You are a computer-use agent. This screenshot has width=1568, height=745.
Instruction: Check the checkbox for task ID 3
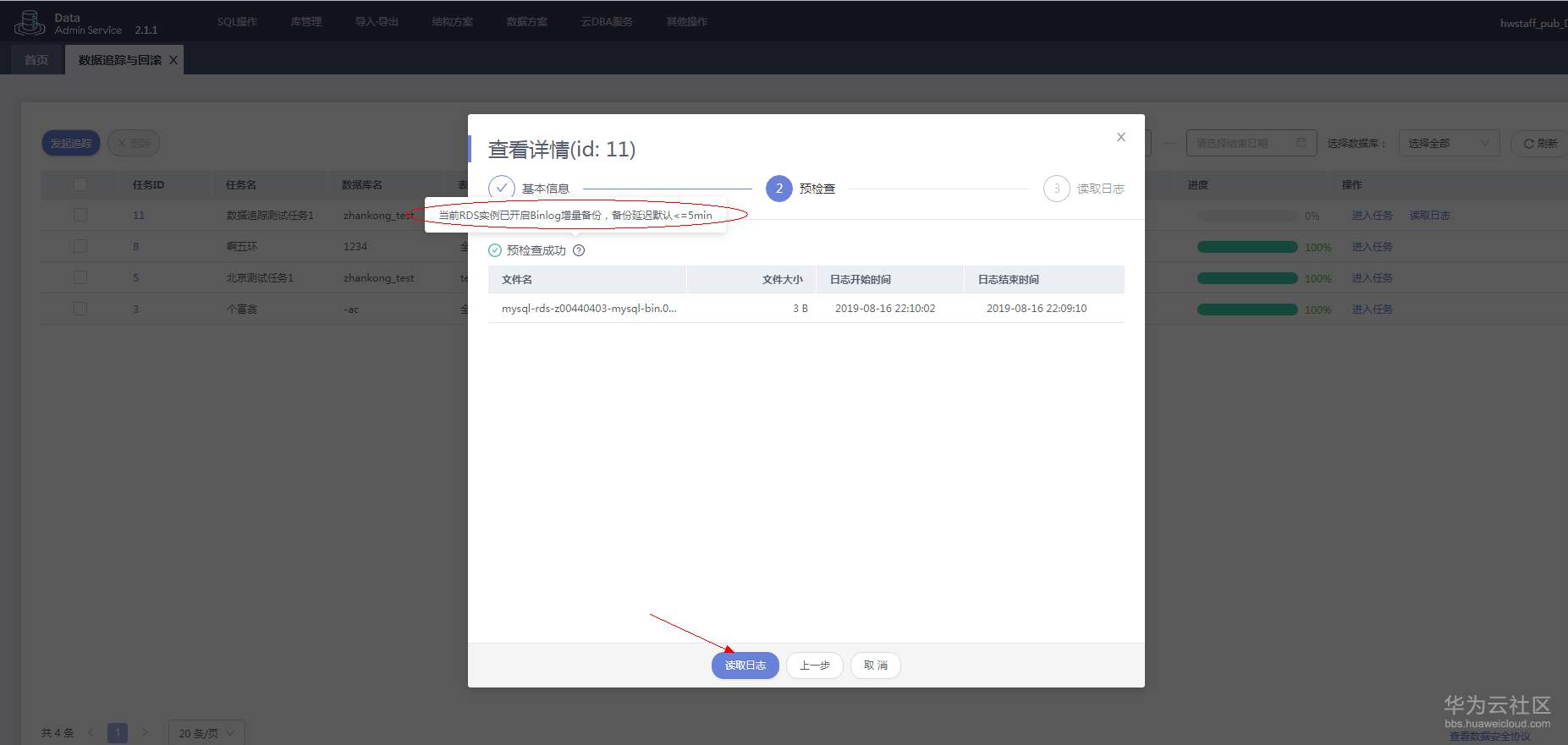click(x=80, y=309)
